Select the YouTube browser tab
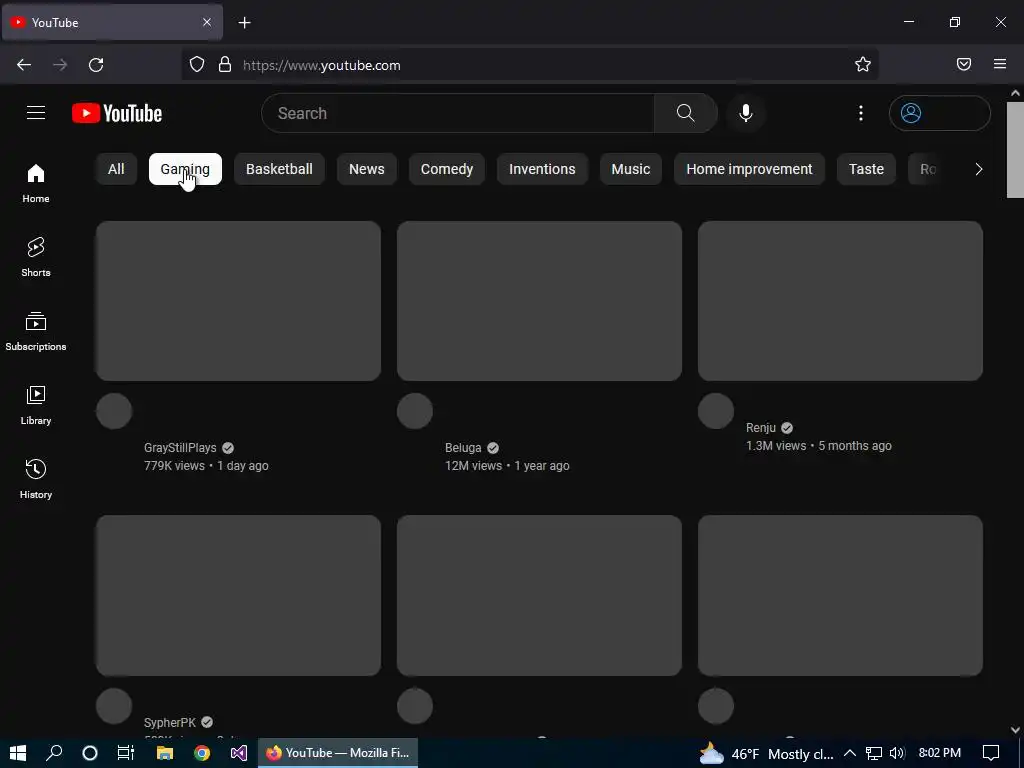 [112, 22]
